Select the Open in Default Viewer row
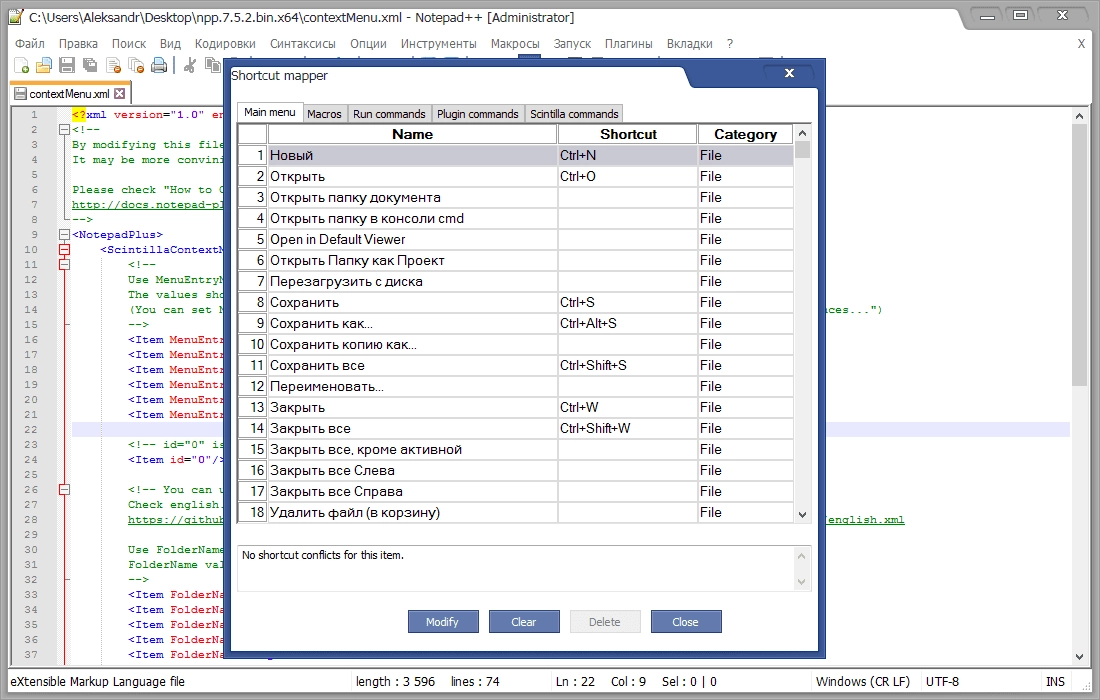Screen dimensions: 1100x700 (516, 239)
